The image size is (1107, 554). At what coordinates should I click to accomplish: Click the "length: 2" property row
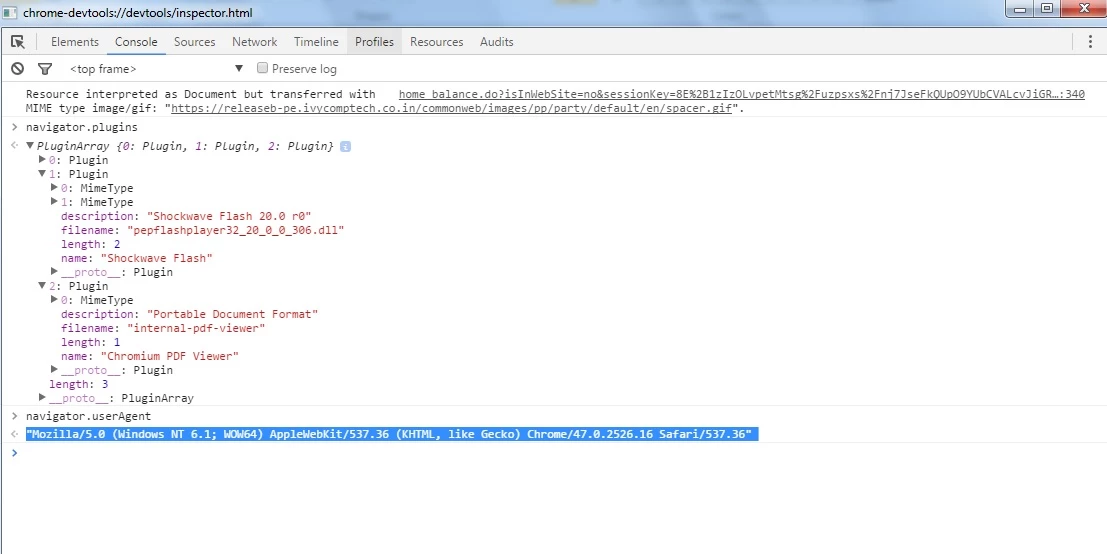click(90, 244)
